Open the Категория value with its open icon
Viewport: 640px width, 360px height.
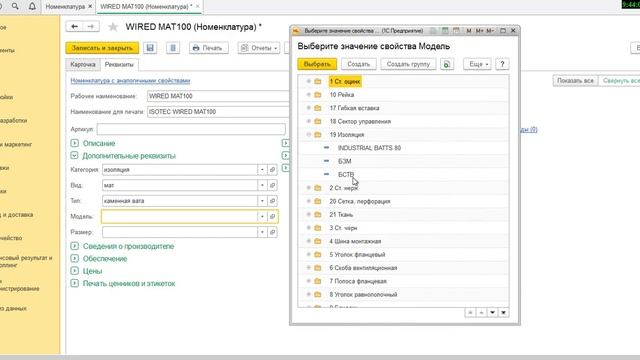[x=273, y=169]
